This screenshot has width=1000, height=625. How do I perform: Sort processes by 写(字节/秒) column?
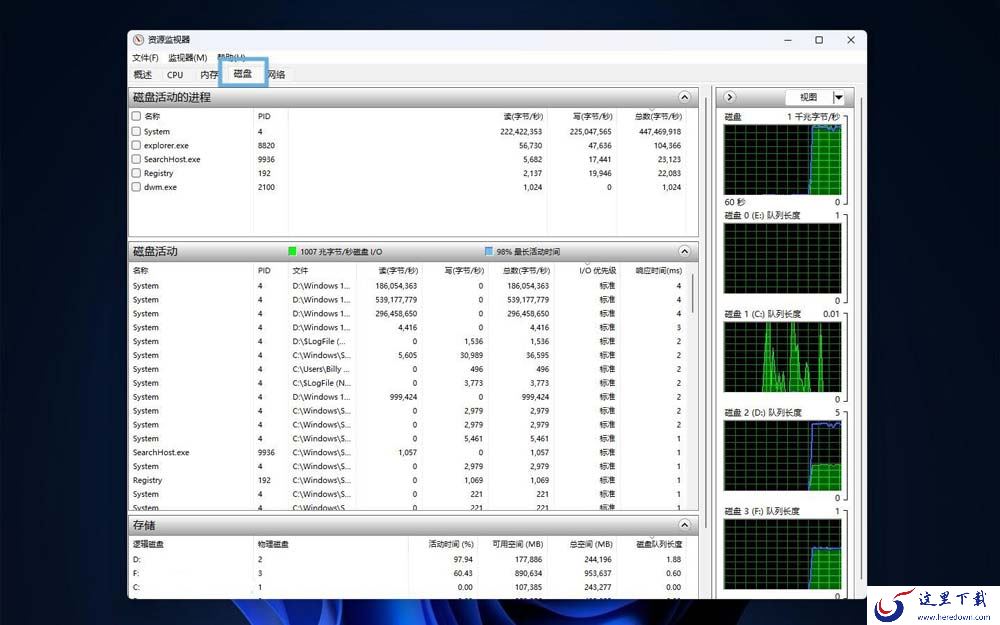tap(592, 116)
